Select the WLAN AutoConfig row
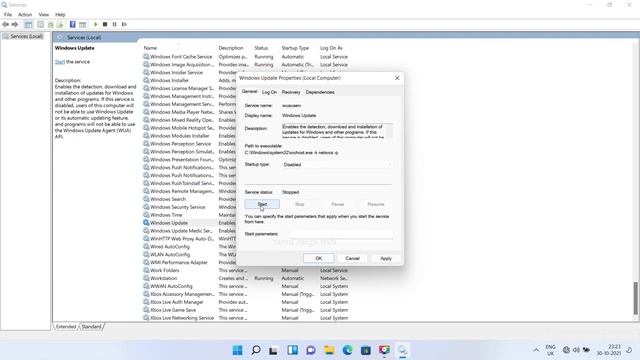 coord(170,255)
